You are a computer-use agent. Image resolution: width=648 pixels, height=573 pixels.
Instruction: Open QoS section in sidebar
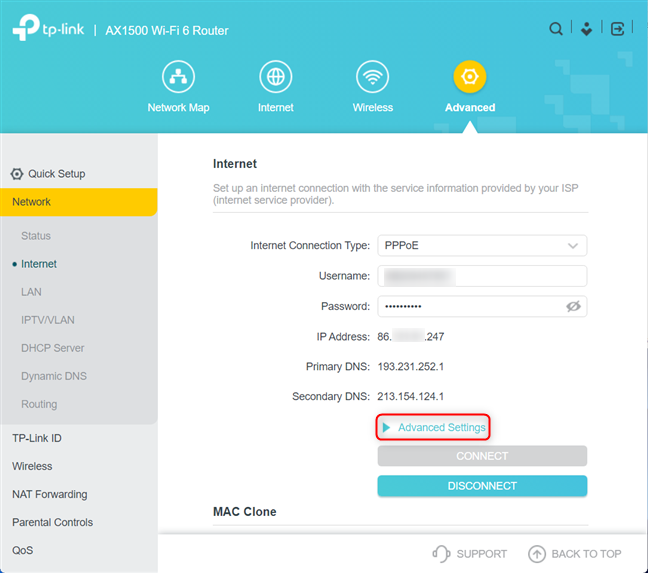pyautogui.click(x=22, y=551)
